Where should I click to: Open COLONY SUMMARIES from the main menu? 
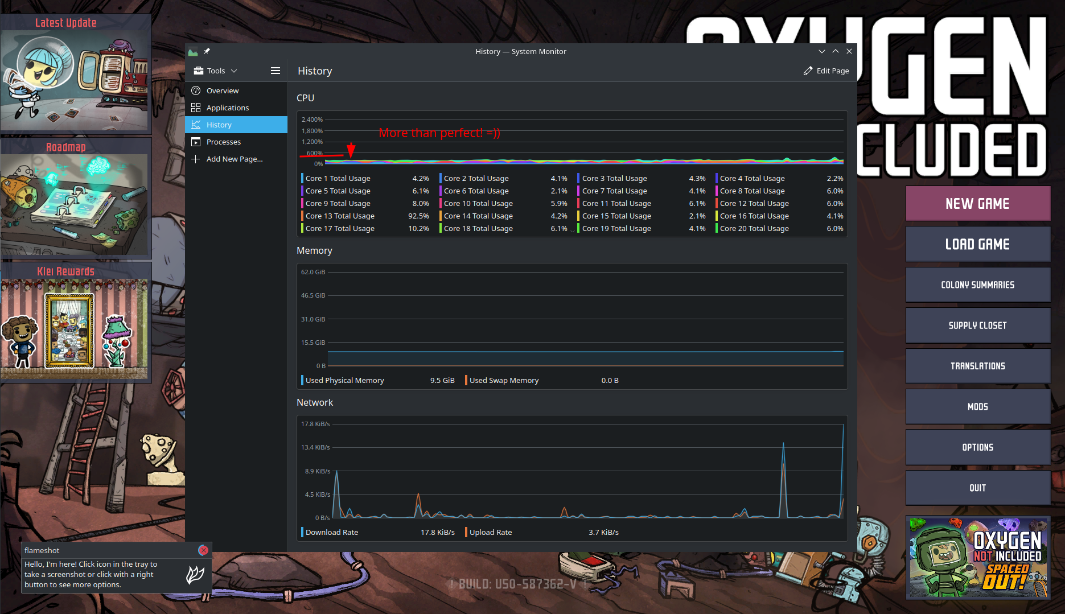click(x=977, y=285)
